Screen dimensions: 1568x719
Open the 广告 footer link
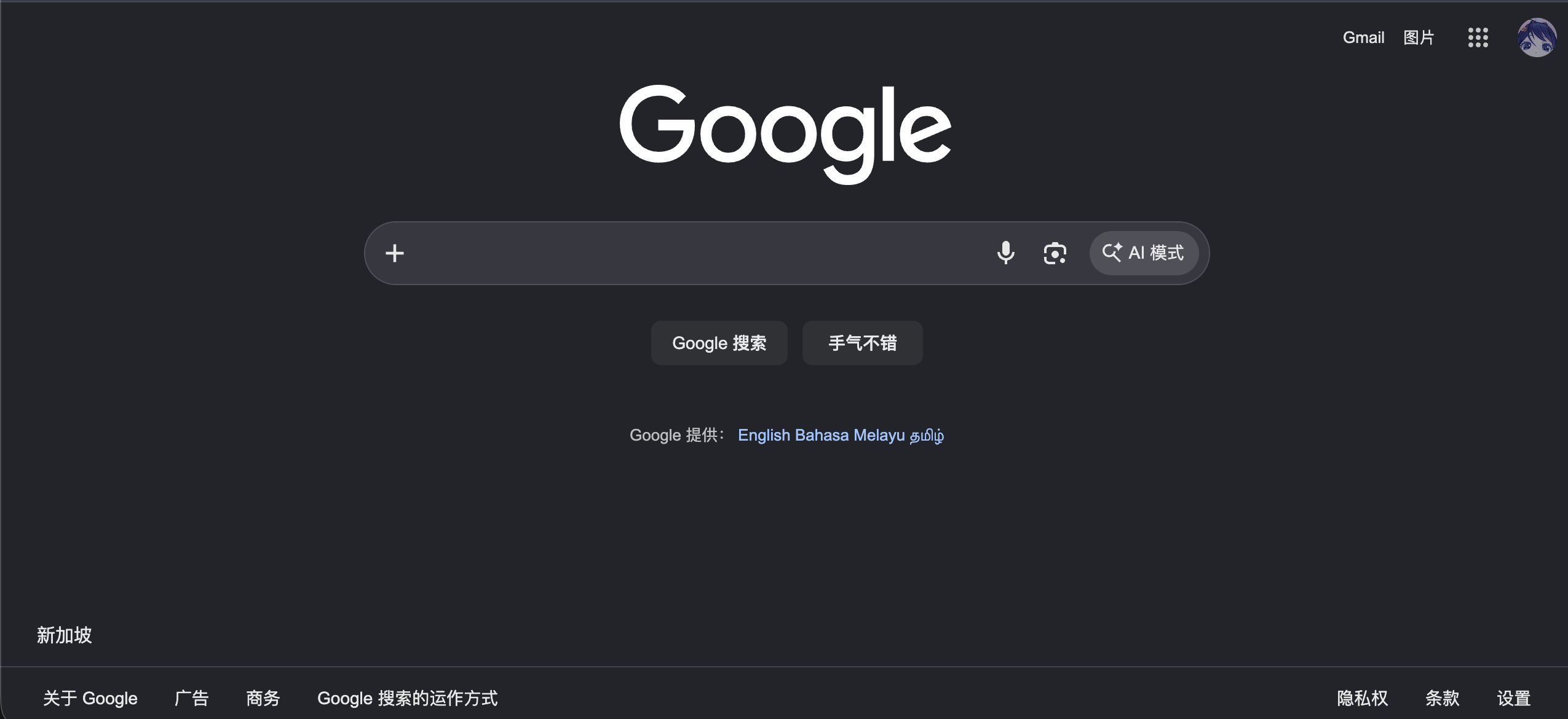coord(192,698)
